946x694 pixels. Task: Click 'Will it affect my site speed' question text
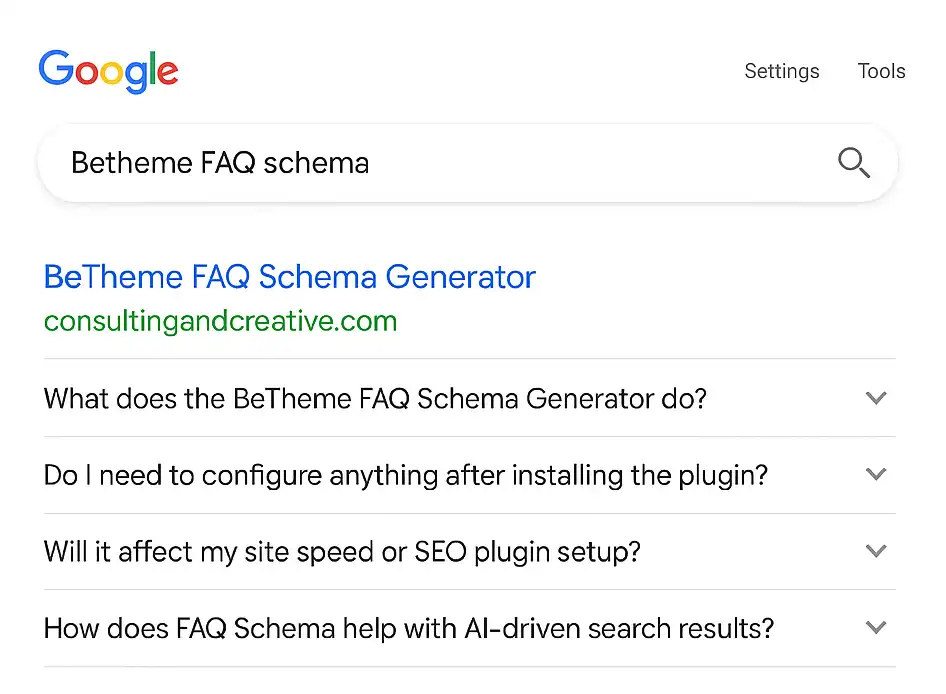342,551
